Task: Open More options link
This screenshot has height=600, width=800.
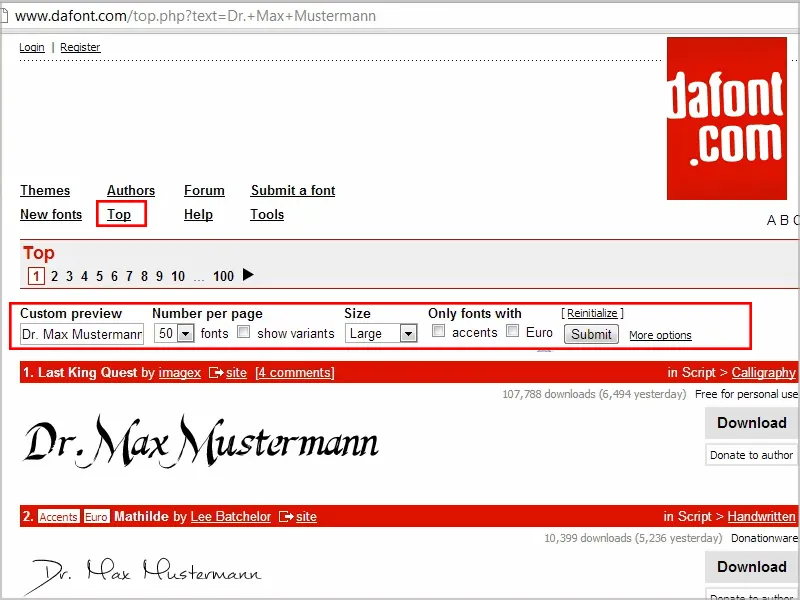Action: click(x=660, y=335)
